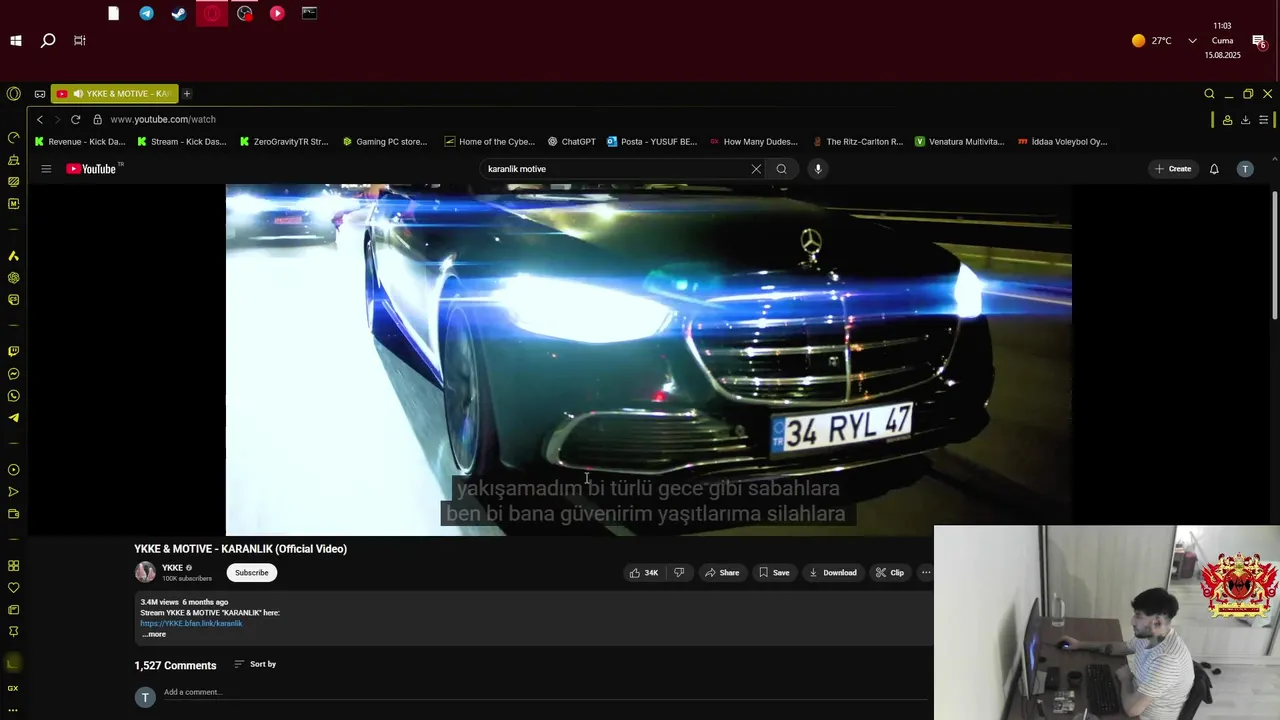Click the browser vertical scrollbar
Image resolution: width=1280 pixels, height=720 pixels.
[1274, 255]
